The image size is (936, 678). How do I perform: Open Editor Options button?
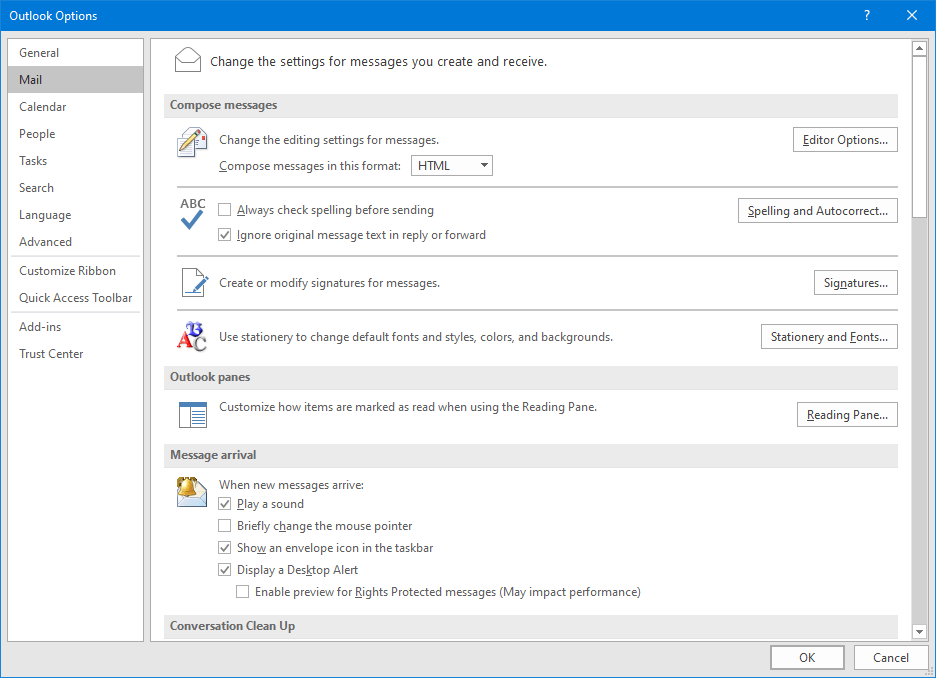[845, 140]
